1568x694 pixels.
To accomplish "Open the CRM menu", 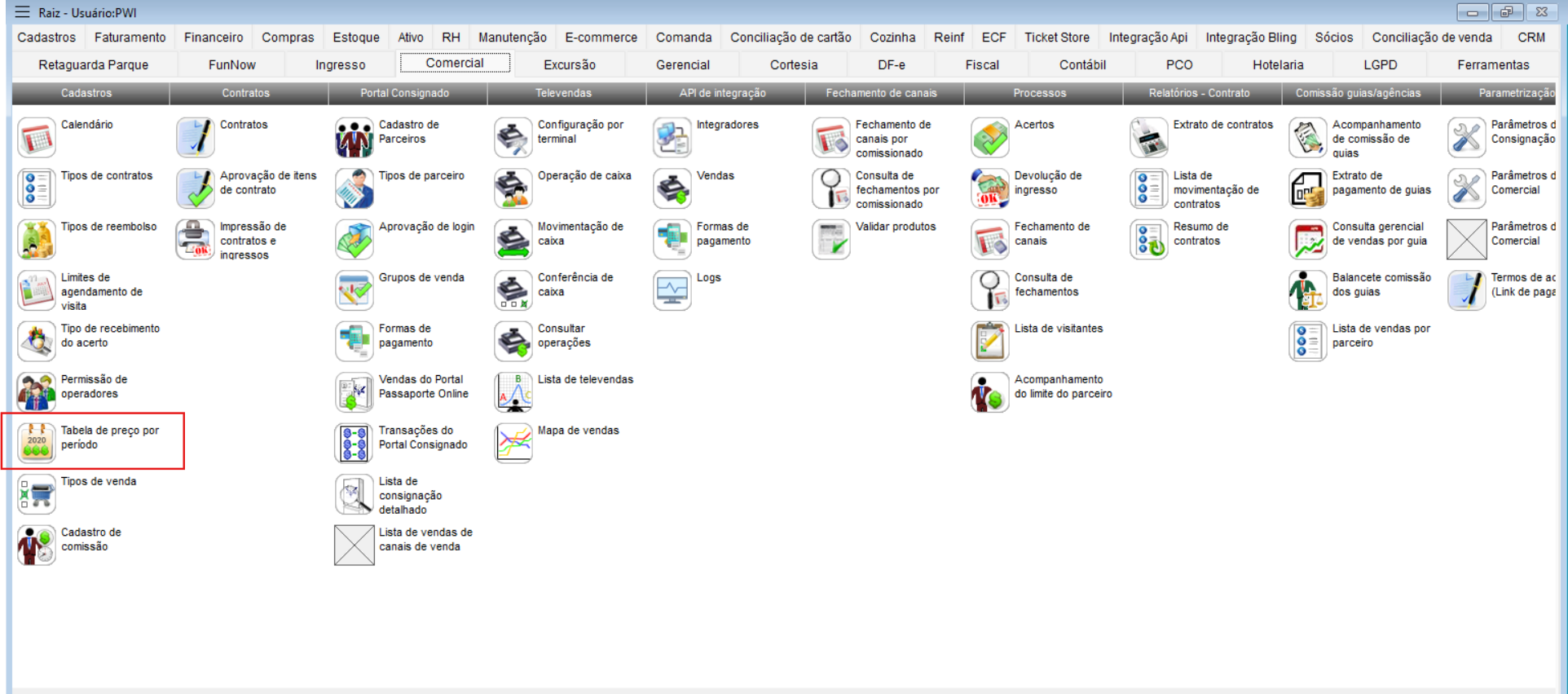I will click(1531, 38).
